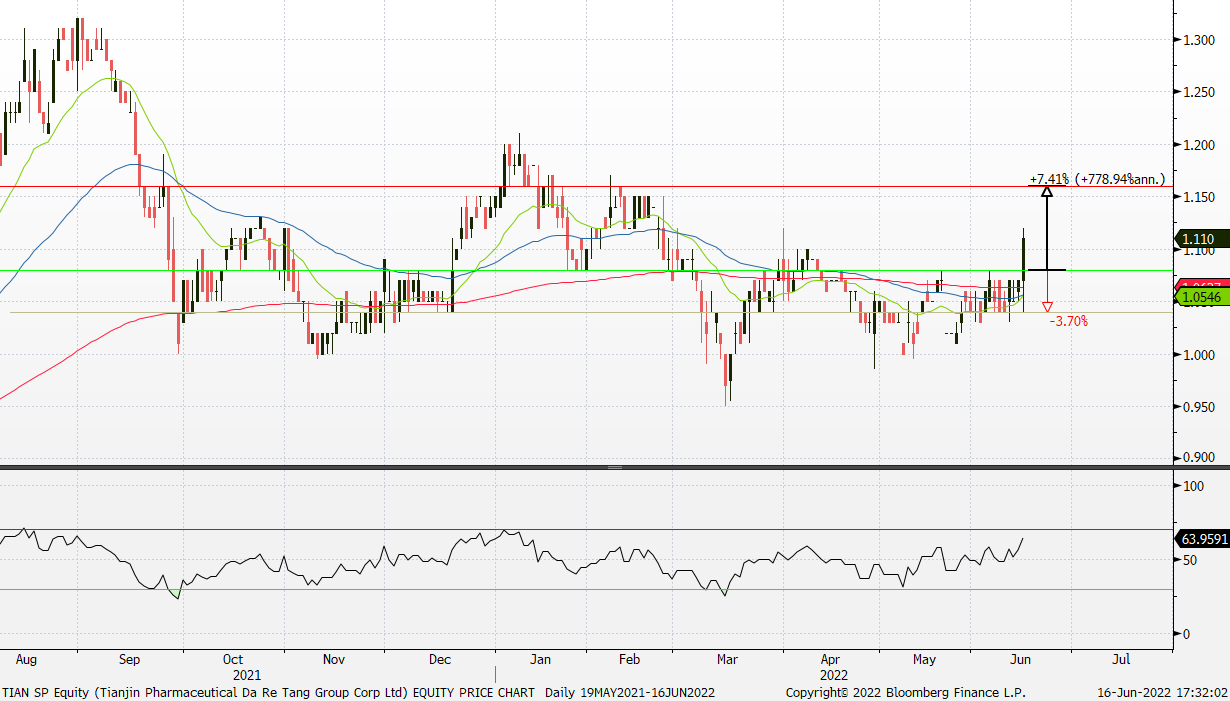This screenshot has width=1230, height=701.
Task: Choose the Mar label on the date axis
Action: pyautogui.click(x=729, y=660)
